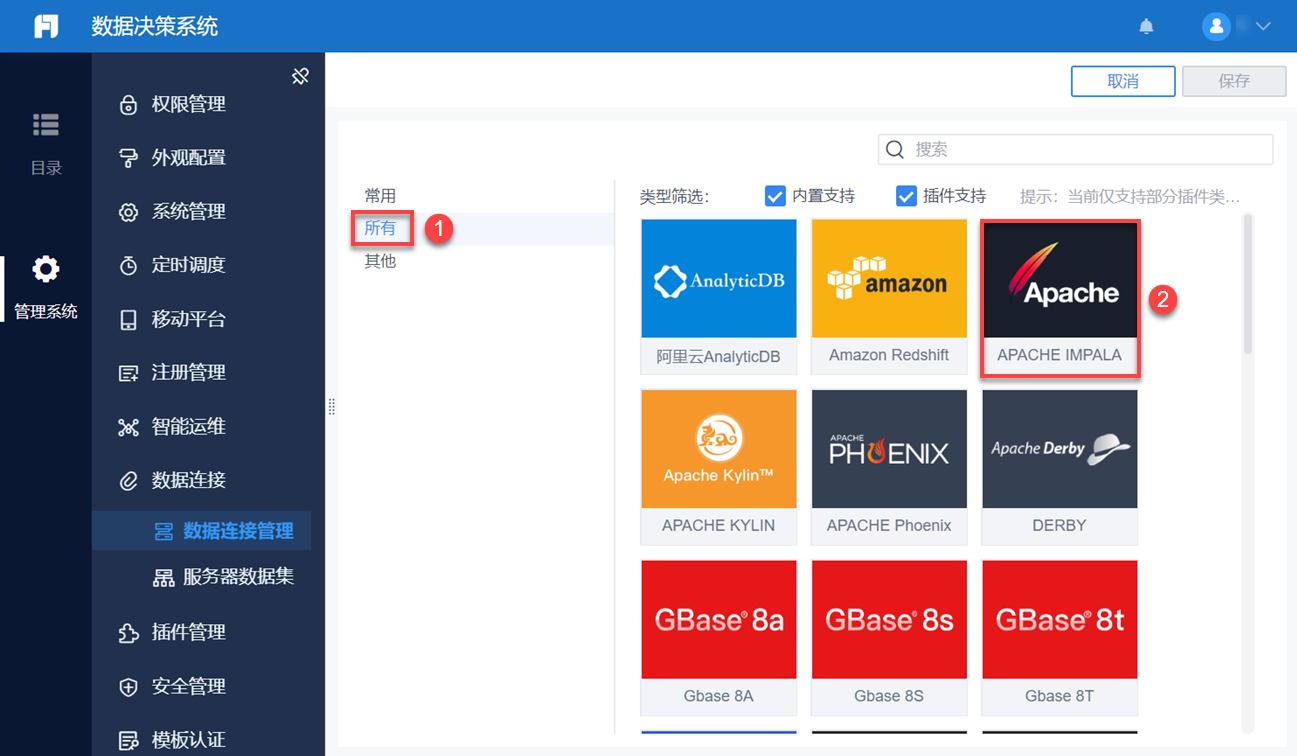Click the 安全管理 shield icon
The width and height of the screenshot is (1297, 756).
click(x=128, y=687)
